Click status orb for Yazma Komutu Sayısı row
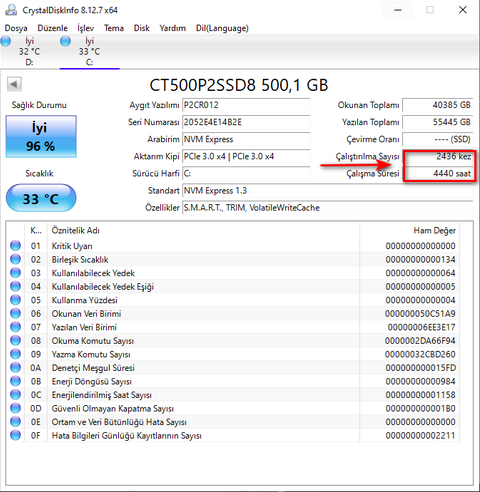480x492 pixels. pos(15,354)
